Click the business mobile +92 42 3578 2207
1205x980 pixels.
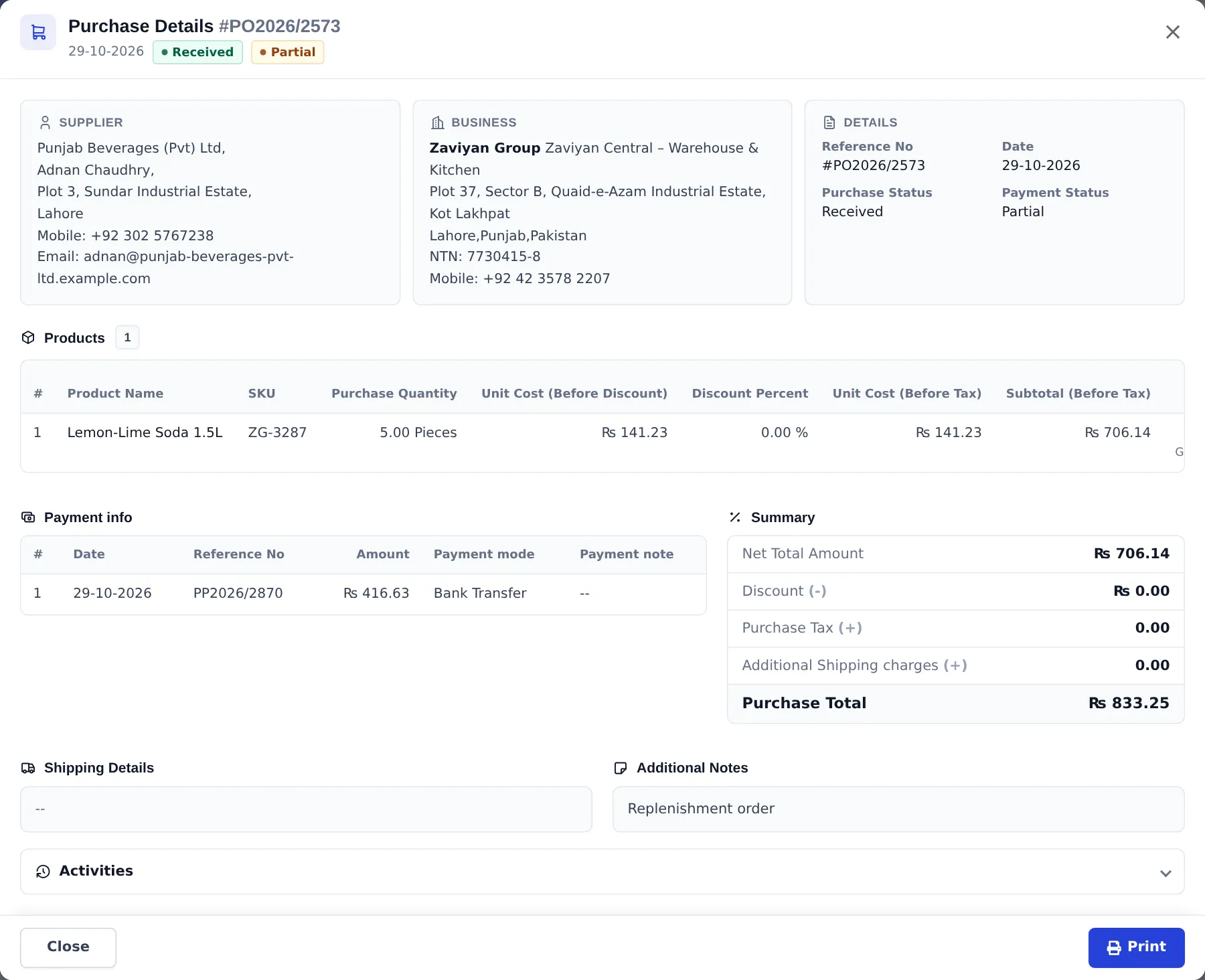[546, 278]
